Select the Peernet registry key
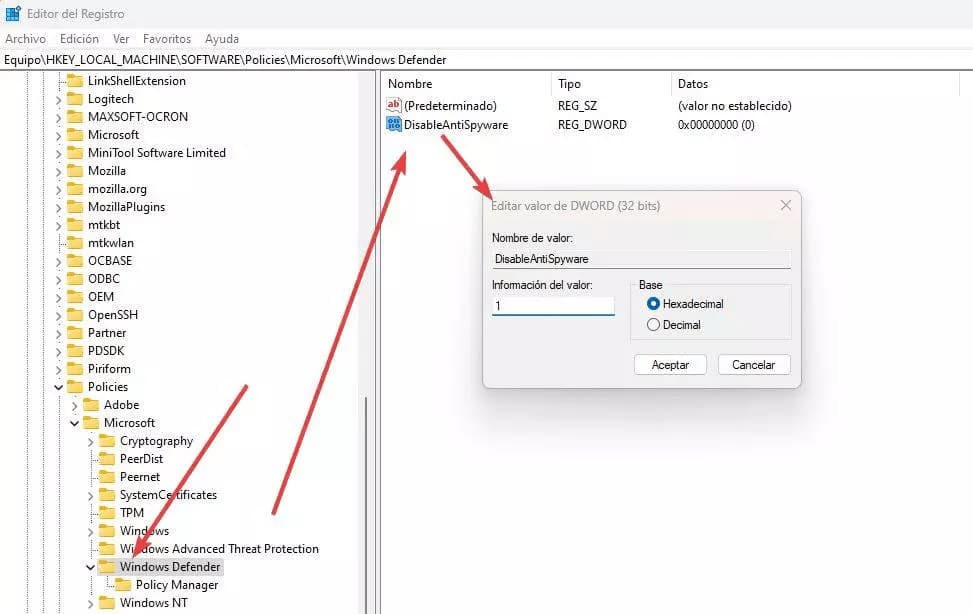973x614 pixels. [140, 477]
